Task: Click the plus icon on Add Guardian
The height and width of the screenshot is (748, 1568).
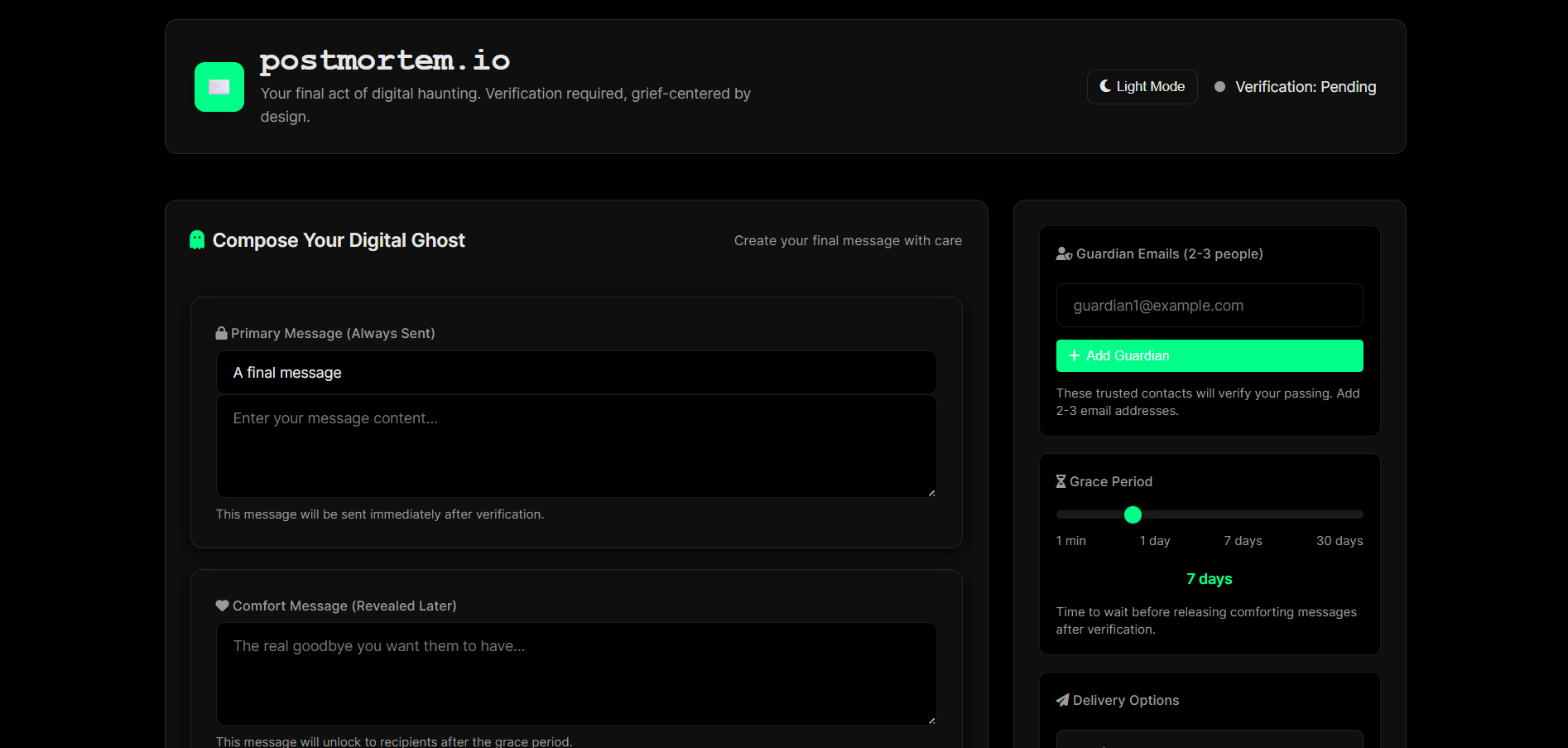Action: (x=1075, y=355)
